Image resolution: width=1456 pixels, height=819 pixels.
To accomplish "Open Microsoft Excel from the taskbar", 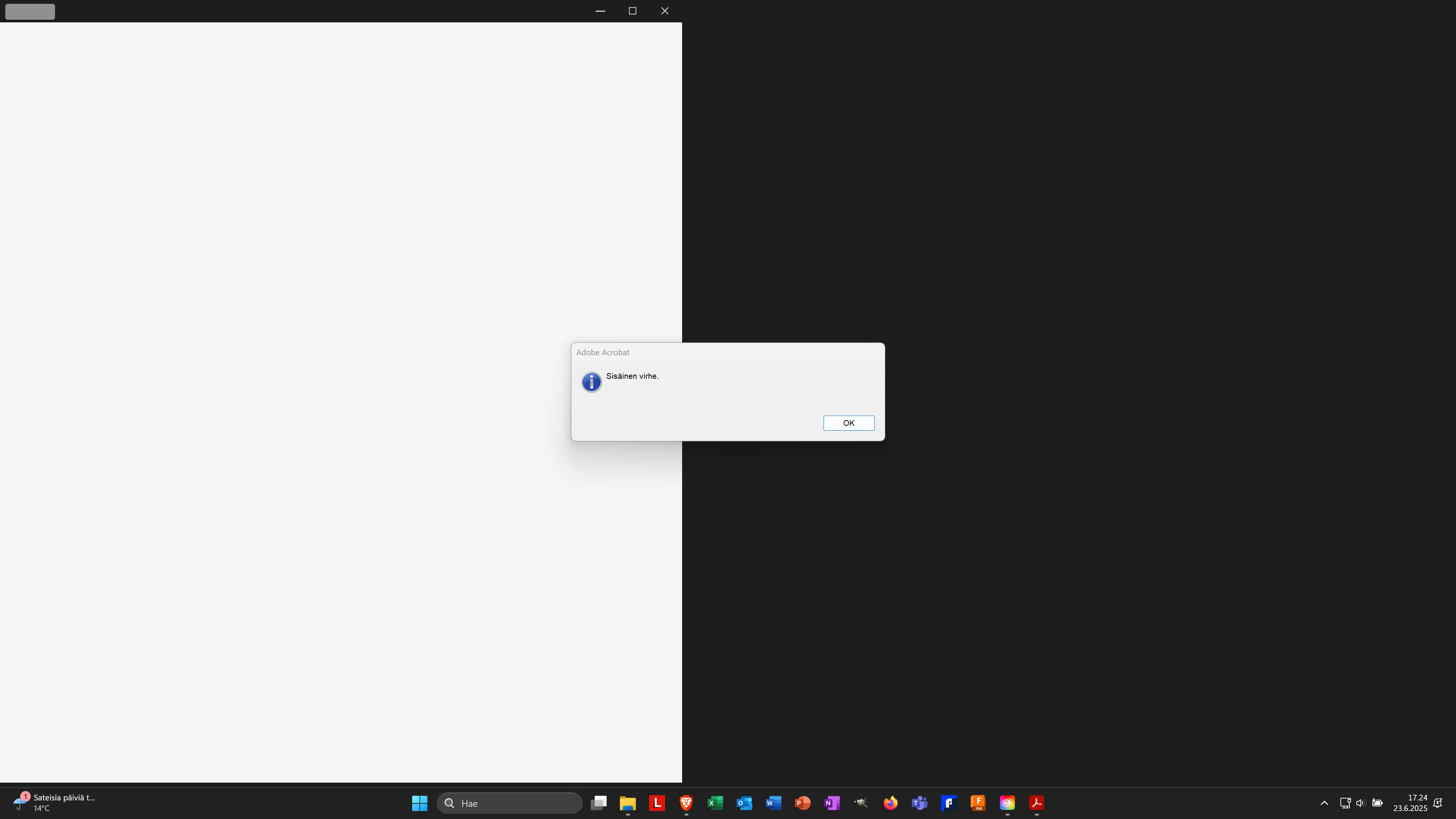I will coord(715,803).
